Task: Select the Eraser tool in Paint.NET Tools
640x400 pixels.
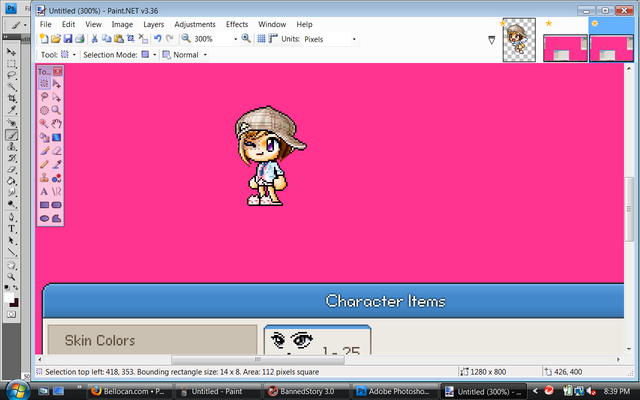Action: [x=57, y=151]
